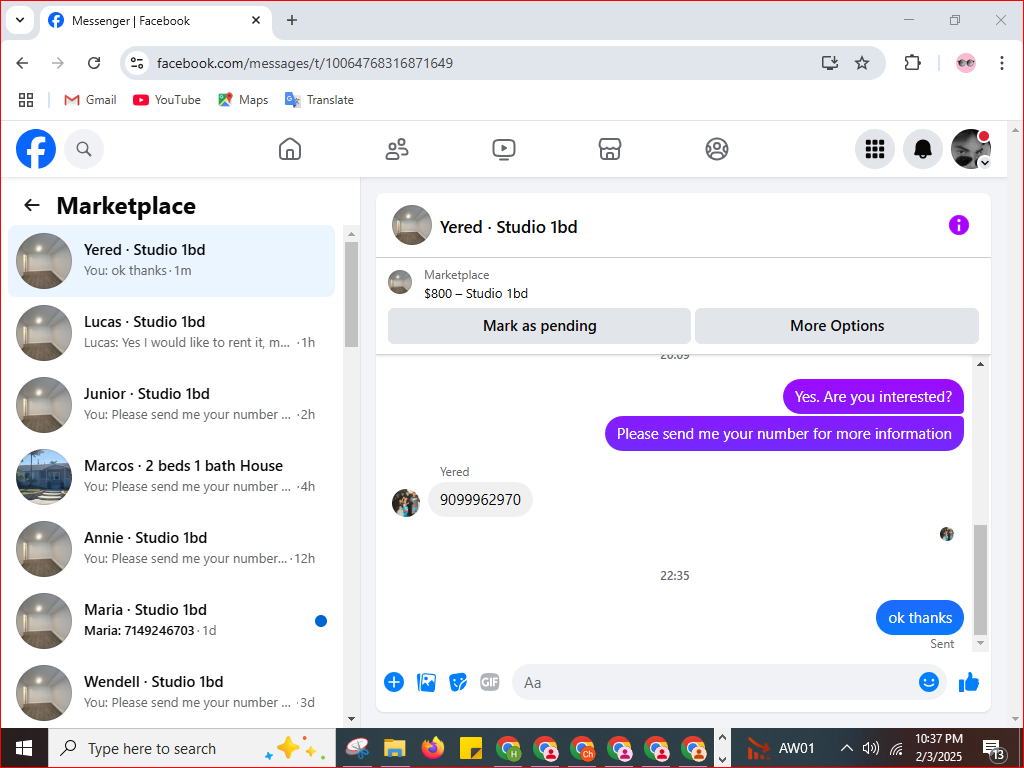This screenshot has width=1024, height=768.
Task: Click the down arrow of conversation list scrollbar
Action: click(x=351, y=718)
